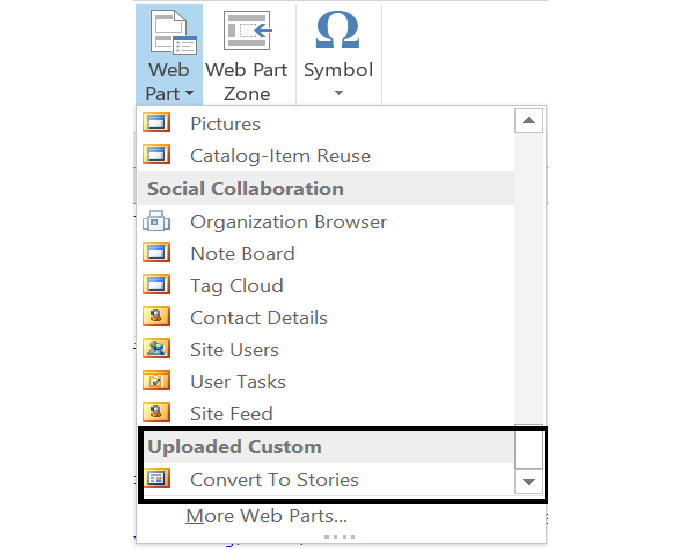The height and width of the screenshot is (549, 676).
Task: Click the Contact Details icon
Action: tap(156, 317)
